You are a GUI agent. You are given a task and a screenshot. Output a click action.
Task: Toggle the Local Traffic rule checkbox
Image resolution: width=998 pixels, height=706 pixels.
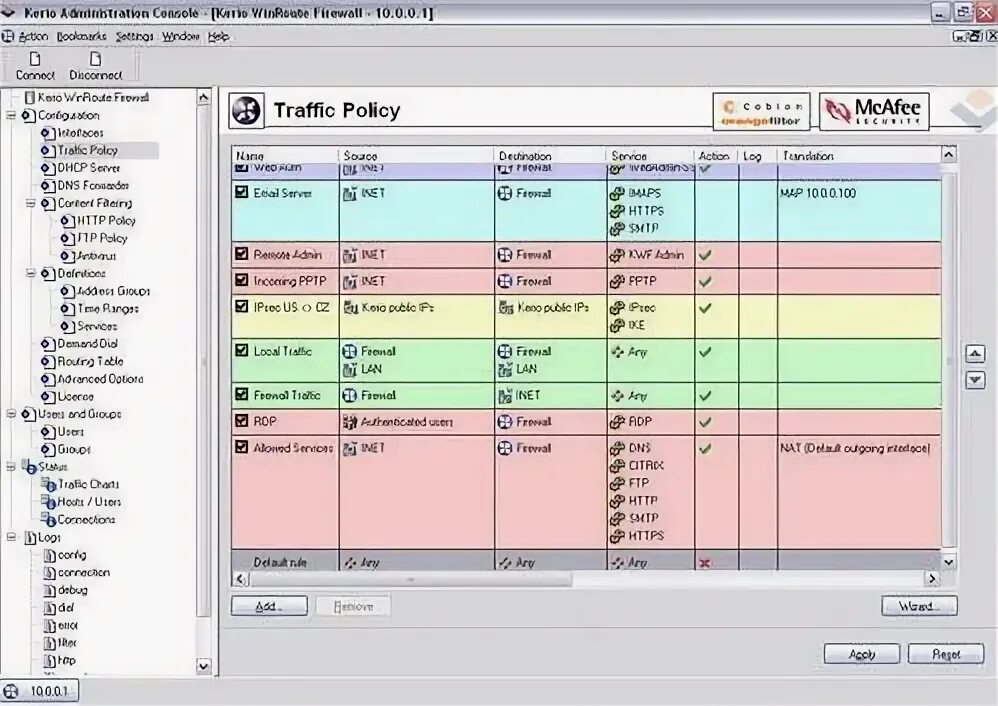click(241, 350)
